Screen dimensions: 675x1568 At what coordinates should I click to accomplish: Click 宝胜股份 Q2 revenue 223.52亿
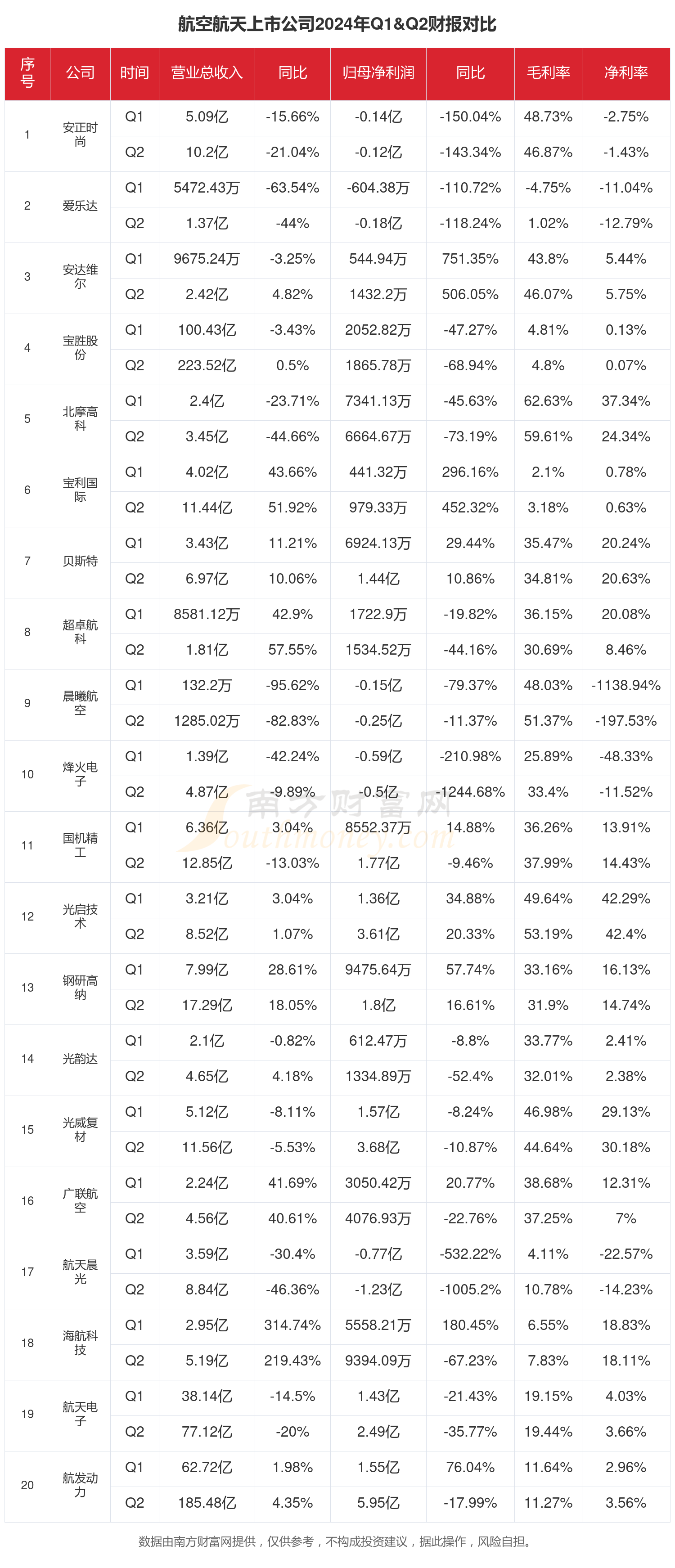(207, 365)
